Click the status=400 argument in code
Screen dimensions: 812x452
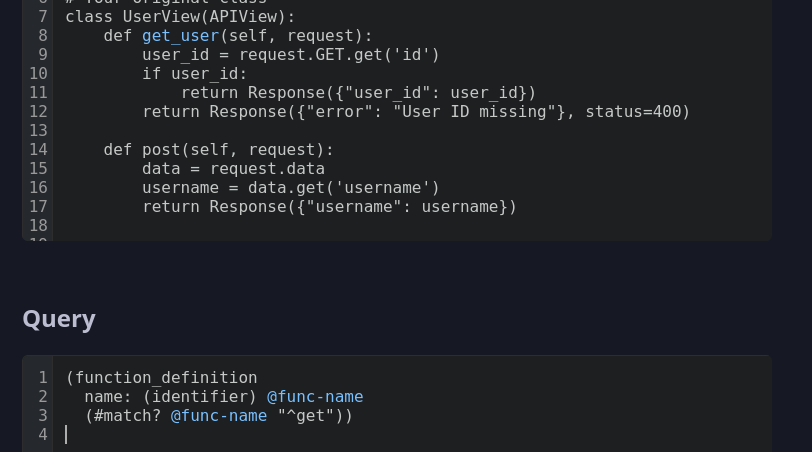(632, 112)
